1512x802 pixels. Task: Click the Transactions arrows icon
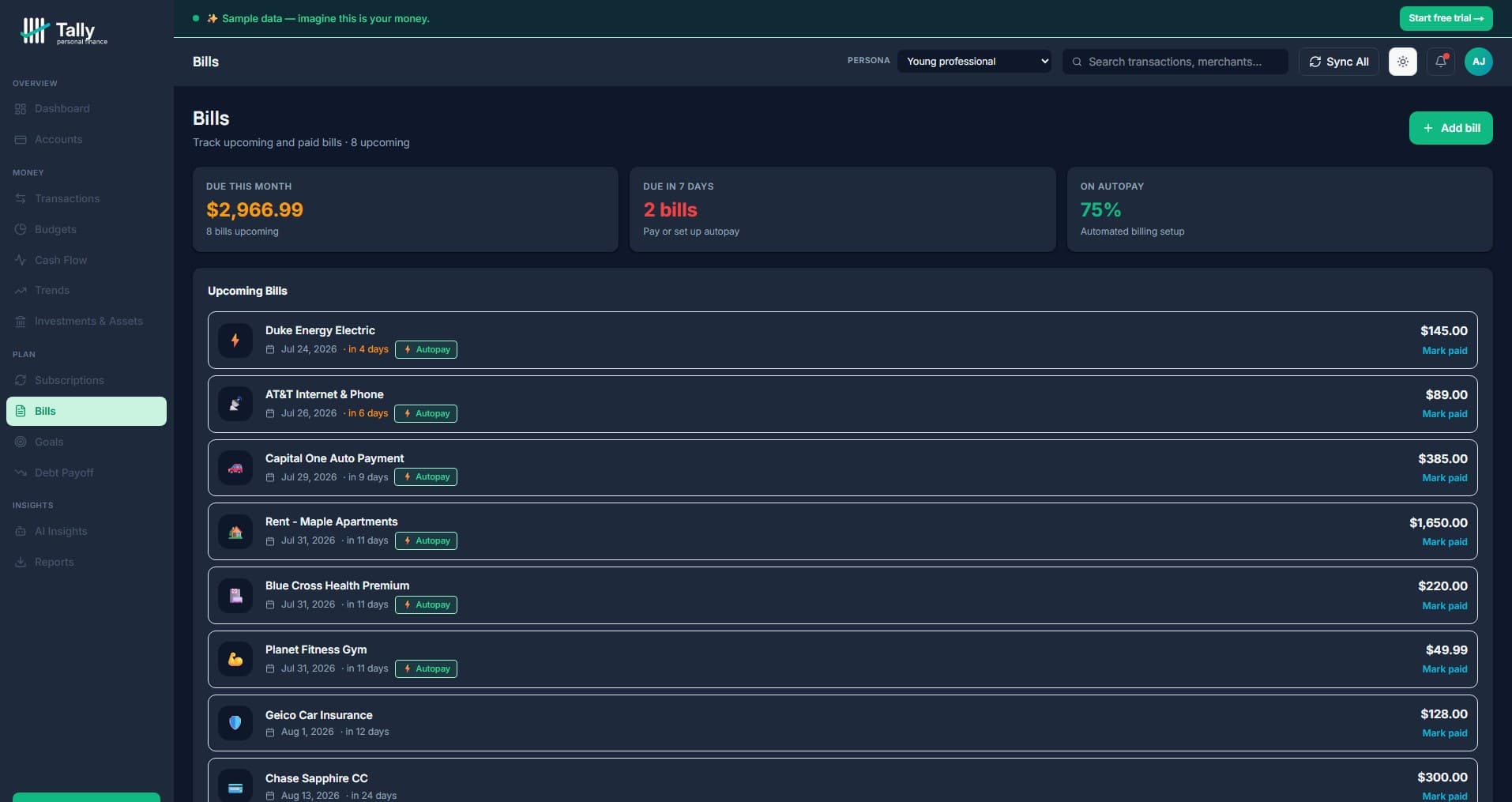click(21, 198)
